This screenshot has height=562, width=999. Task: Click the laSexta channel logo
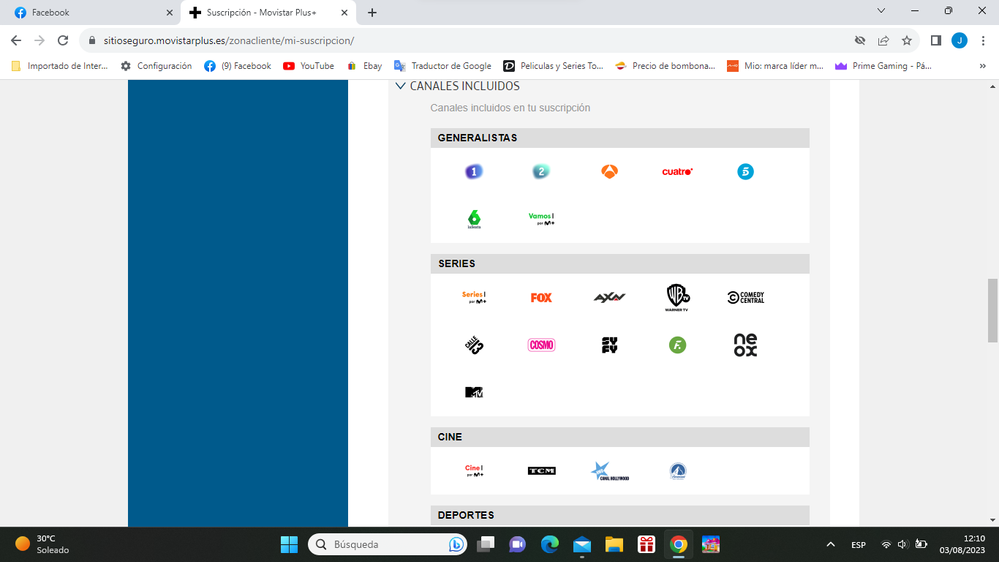click(x=474, y=219)
